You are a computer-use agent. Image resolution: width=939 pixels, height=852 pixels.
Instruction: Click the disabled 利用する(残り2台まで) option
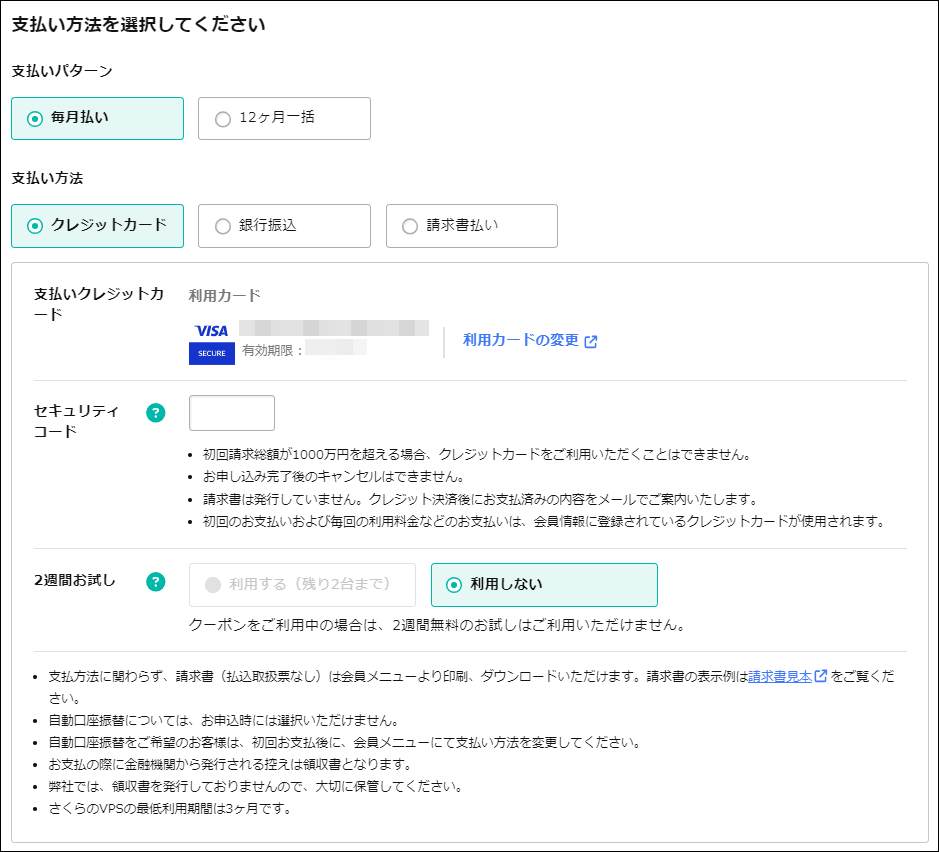pyautogui.click(x=302, y=585)
